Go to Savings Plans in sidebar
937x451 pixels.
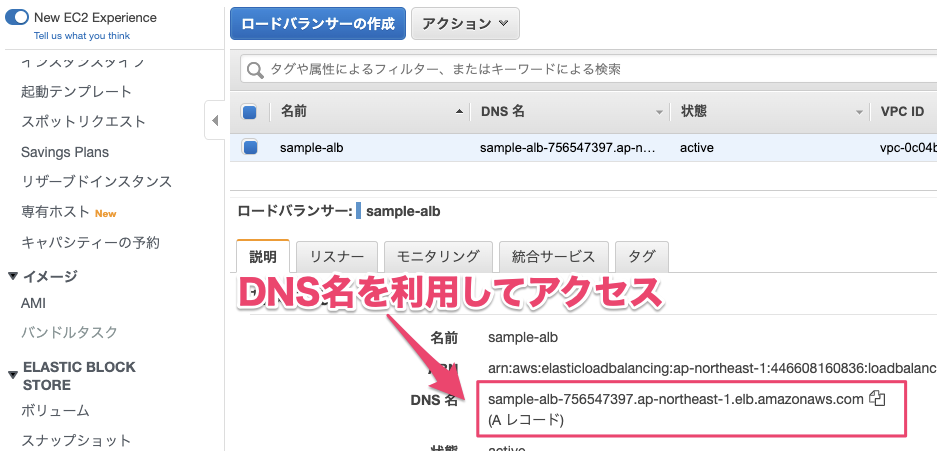(65, 152)
